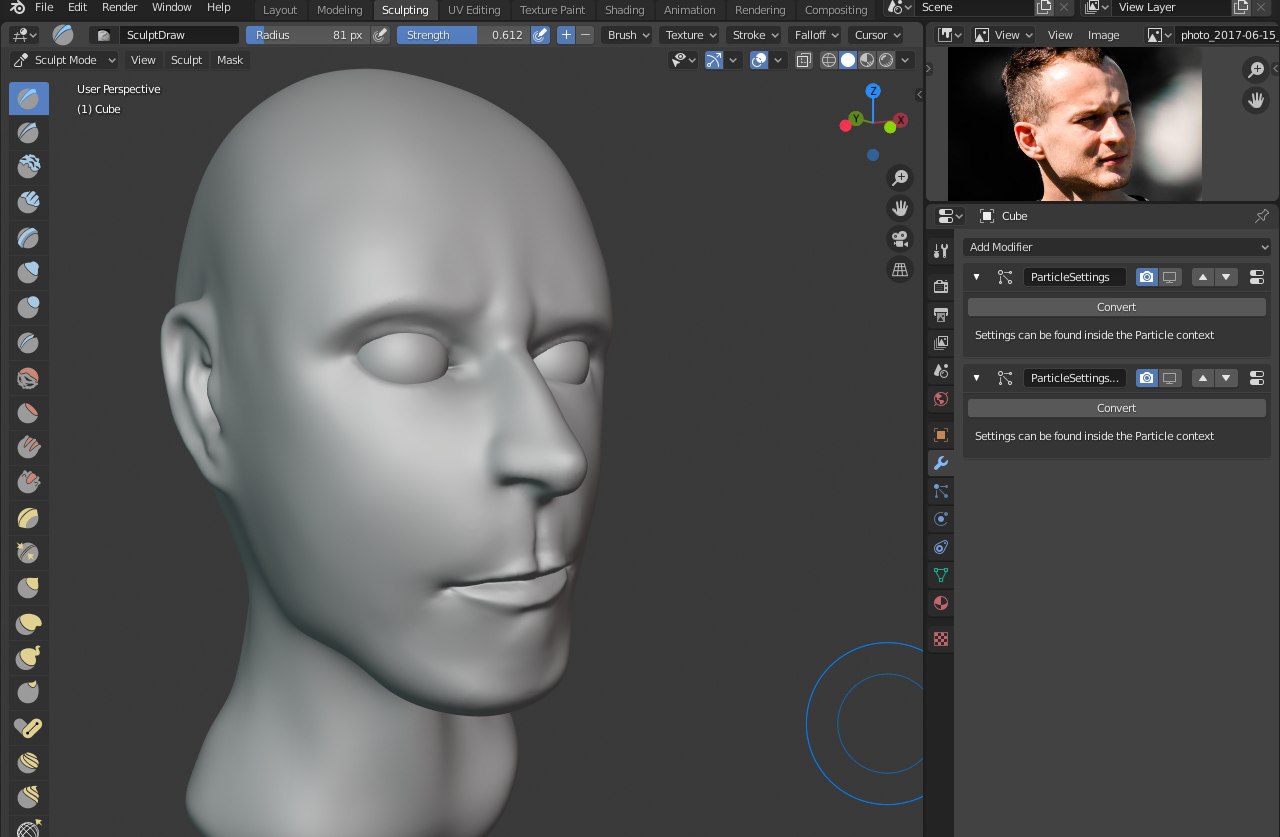Open the Stroke settings dropdown
Image resolution: width=1280 pixels, height=837 pixels.
coord(754,35)
